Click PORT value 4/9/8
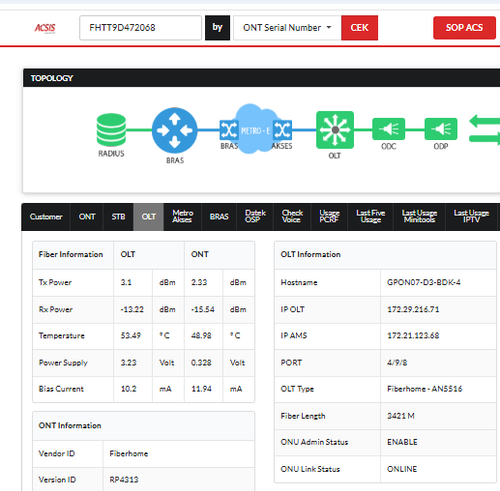The height and width of the screenshot is (491, 500). (397, 363)
